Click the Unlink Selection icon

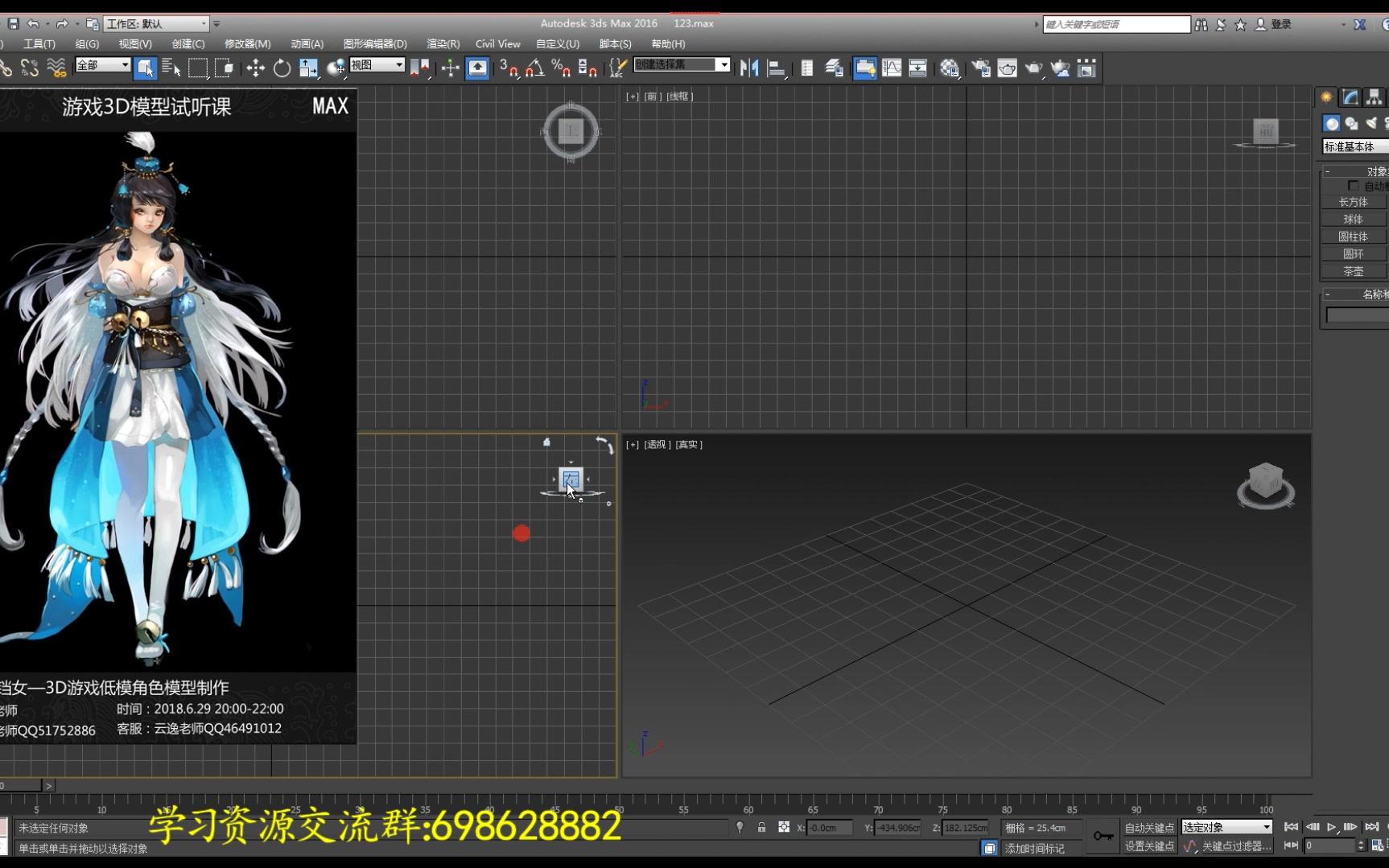pos(30,68)
